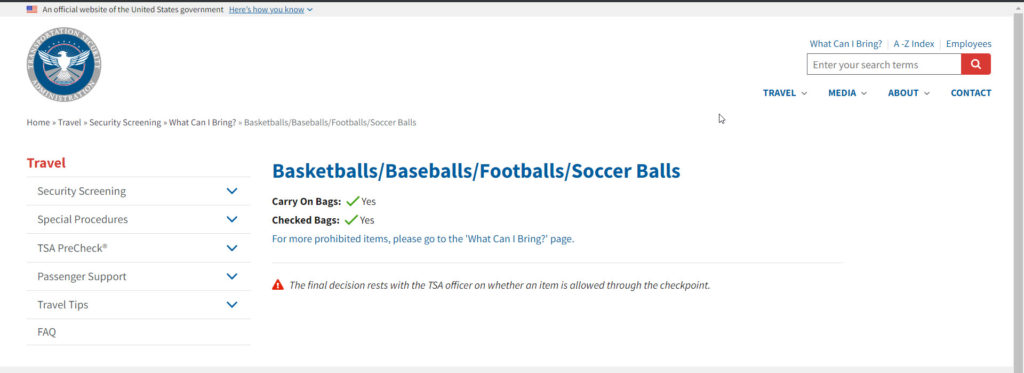Click the Security Screening breadcrumb link
Image resolution: width=1024 pixels, height=373 pixels.
[125, 123]
